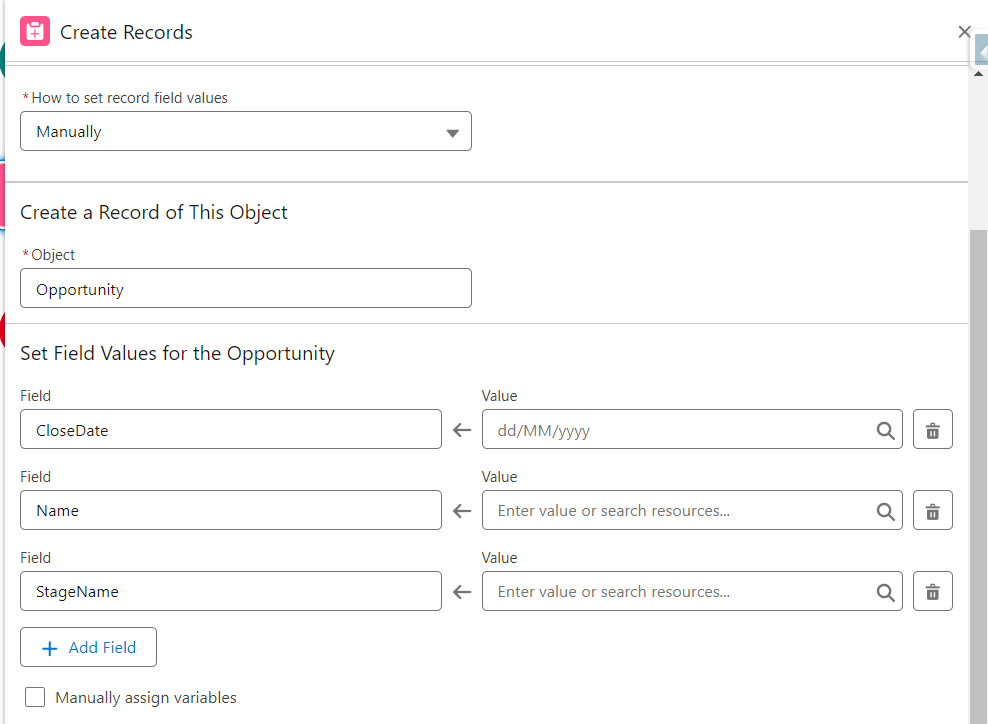Remove the StageName field row

click(x=932, y=592)
